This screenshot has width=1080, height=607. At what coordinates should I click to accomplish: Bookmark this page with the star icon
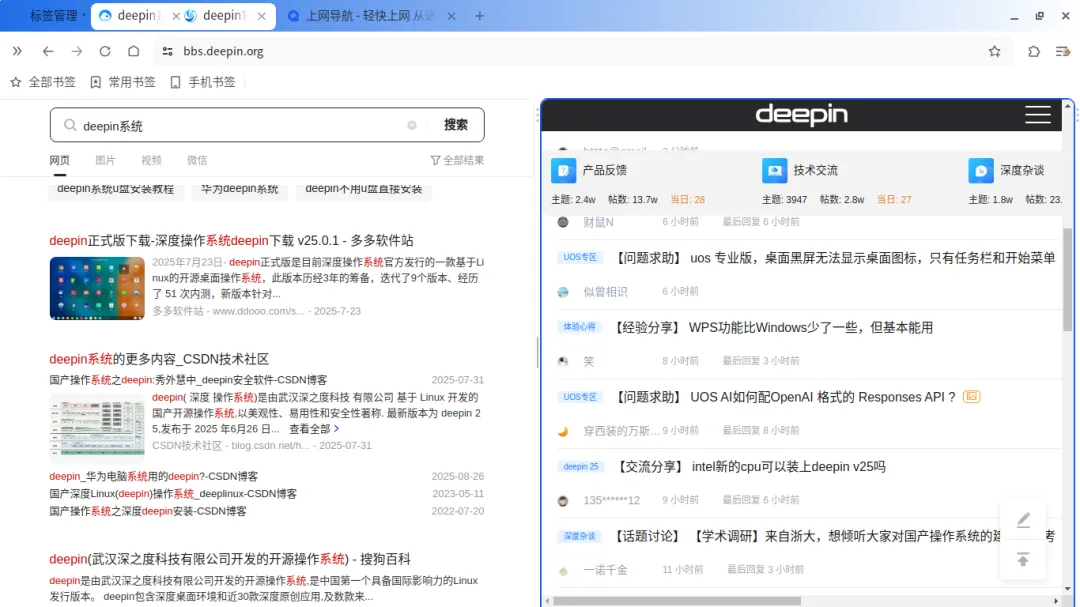pyautogui.click(x=995, y=51)
